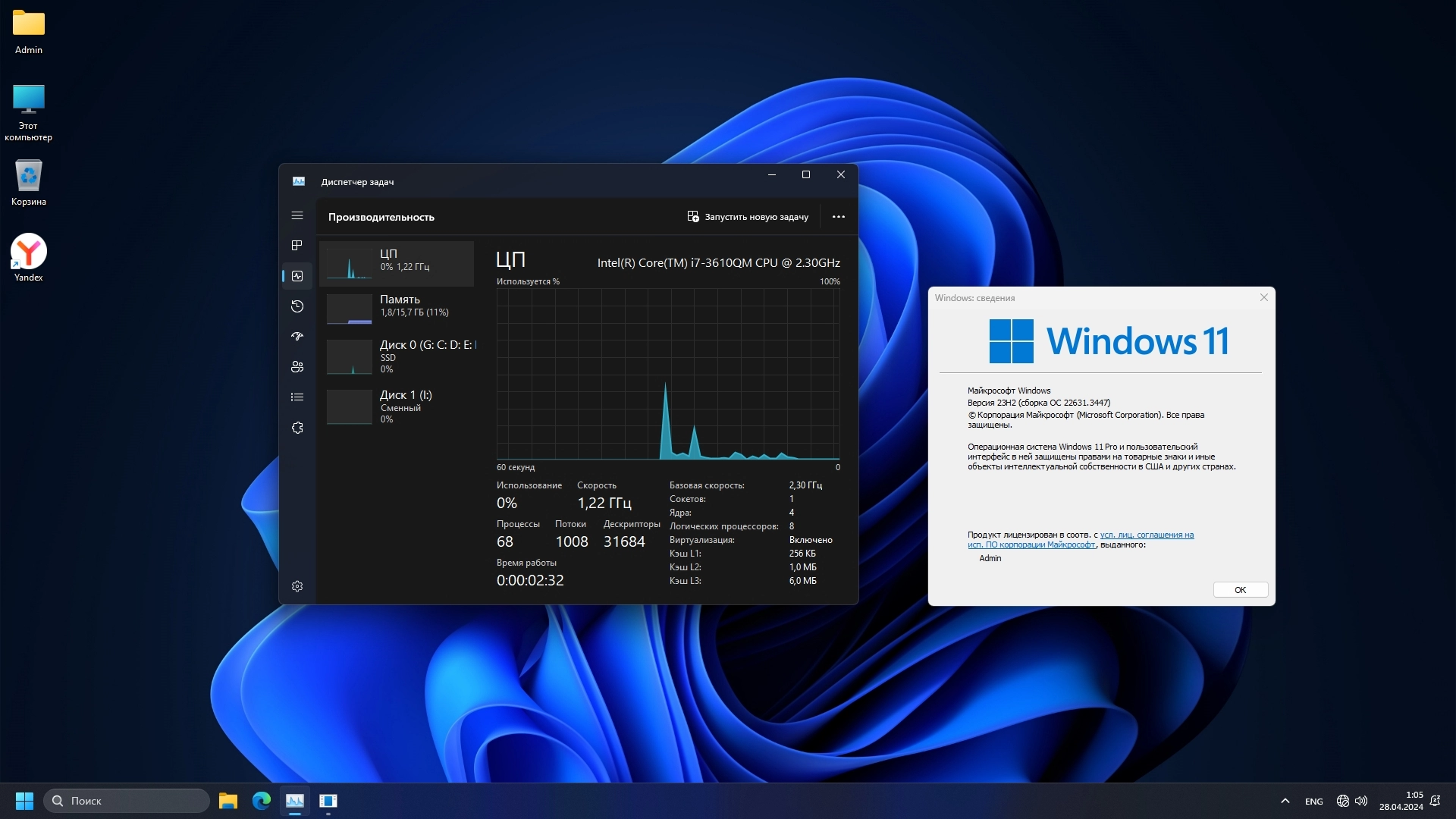Expand the hamburger navigation menu
Screen dimensions: 1456x819
(x=297, y=216)
